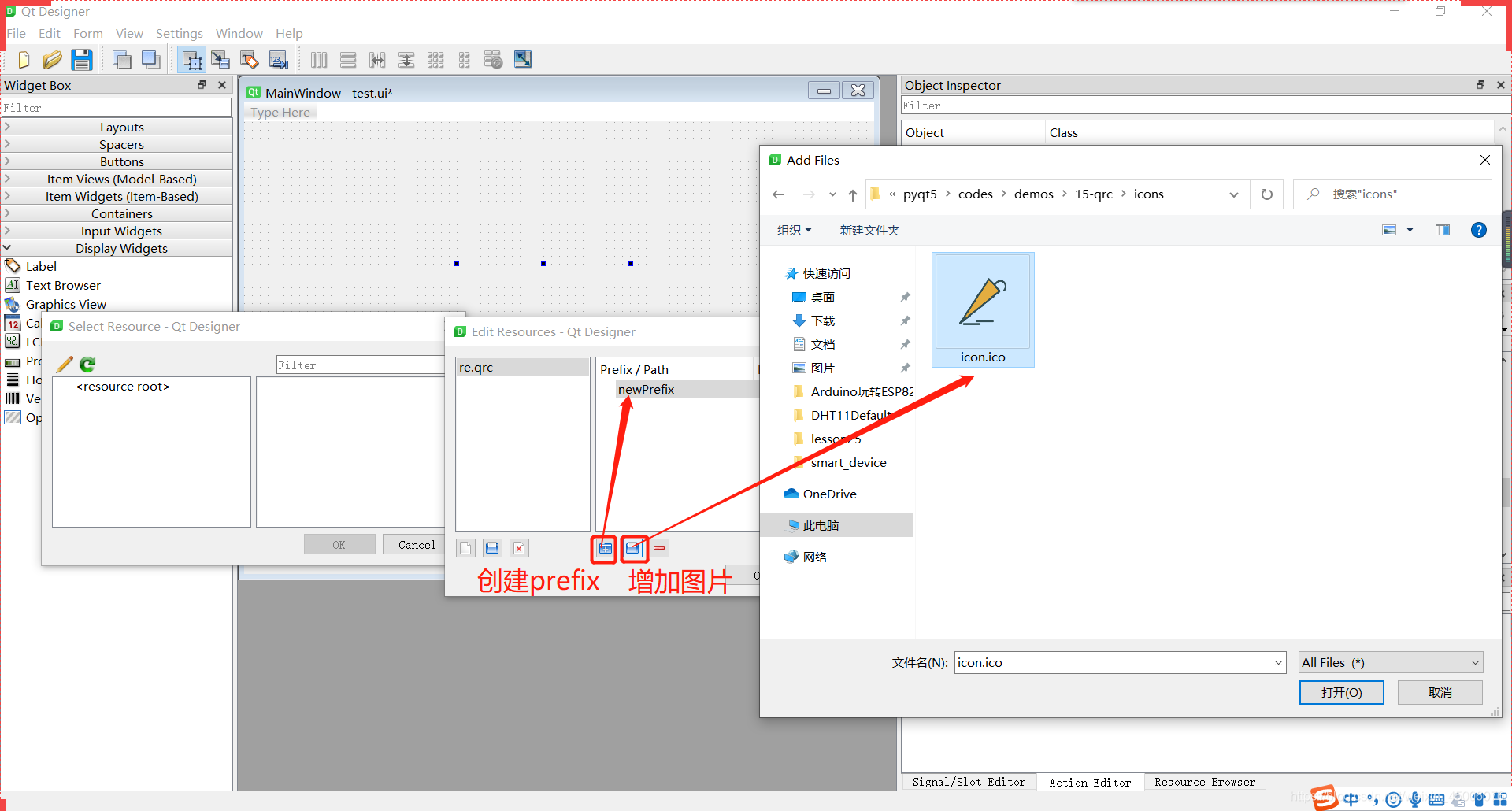
Task: Select the Text Browser widget
Action: pyautogui.click(x=63, y=285)
